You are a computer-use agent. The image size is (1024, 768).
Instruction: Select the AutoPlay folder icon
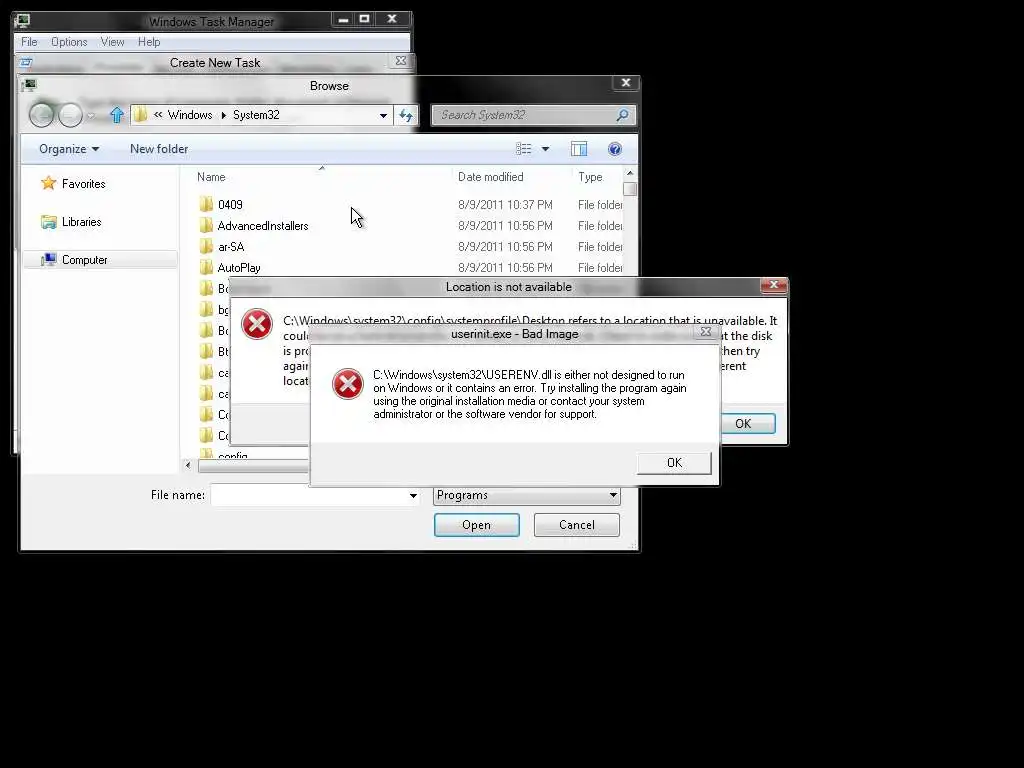pos(206,267)
